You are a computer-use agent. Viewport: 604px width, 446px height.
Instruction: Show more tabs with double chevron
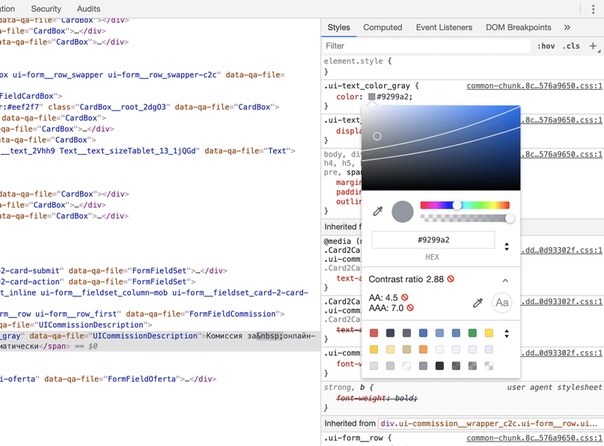(x=567, y=28)
